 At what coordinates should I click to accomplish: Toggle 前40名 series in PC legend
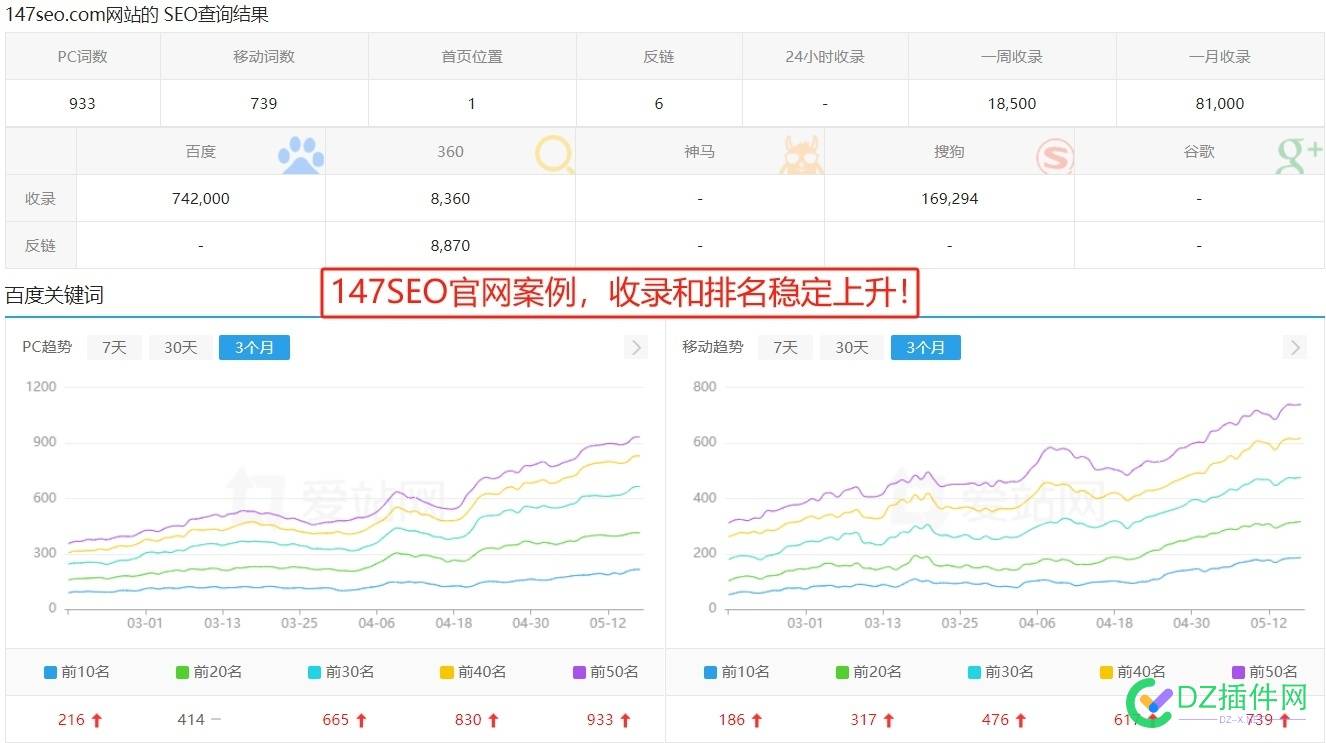point(473,672)
